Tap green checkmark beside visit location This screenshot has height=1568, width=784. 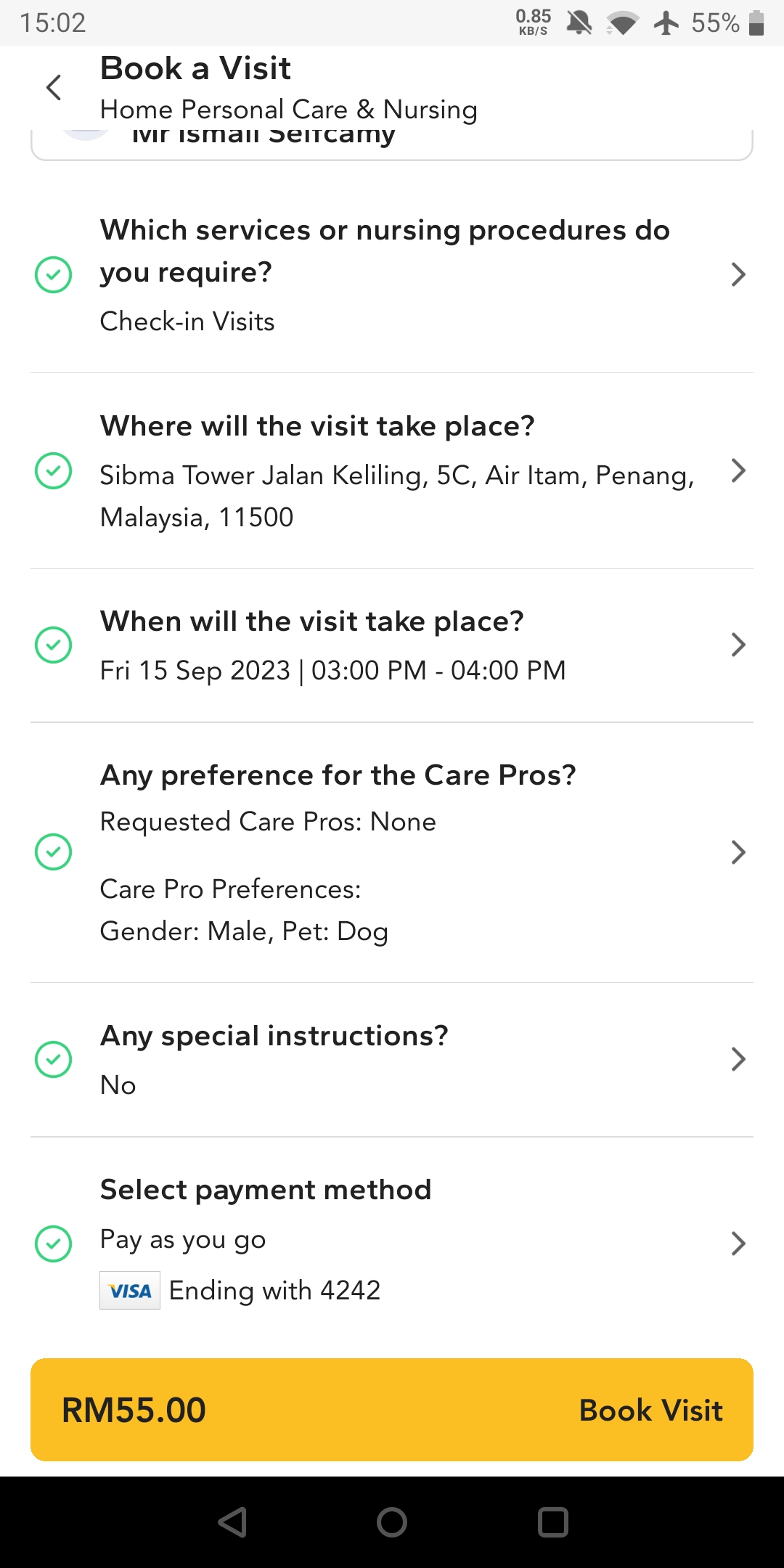(54, 470)
